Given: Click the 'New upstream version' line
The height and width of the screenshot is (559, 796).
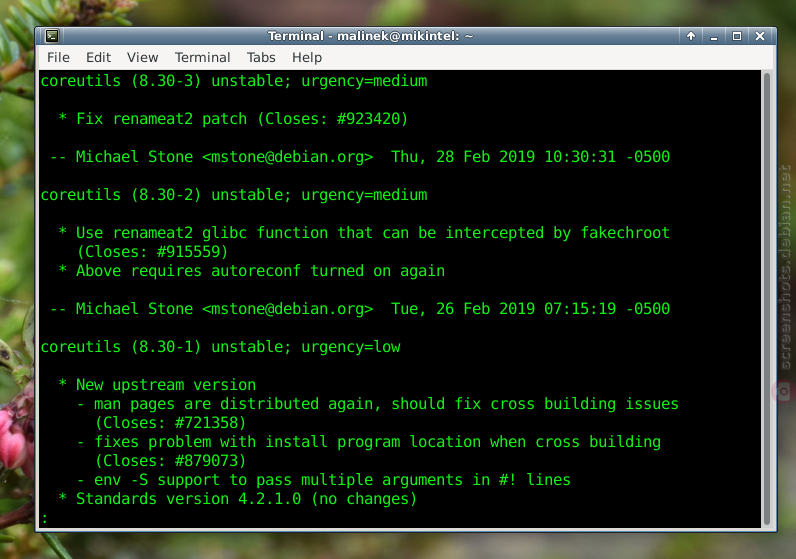Looking at the screenshot, I should pos(157,385).
